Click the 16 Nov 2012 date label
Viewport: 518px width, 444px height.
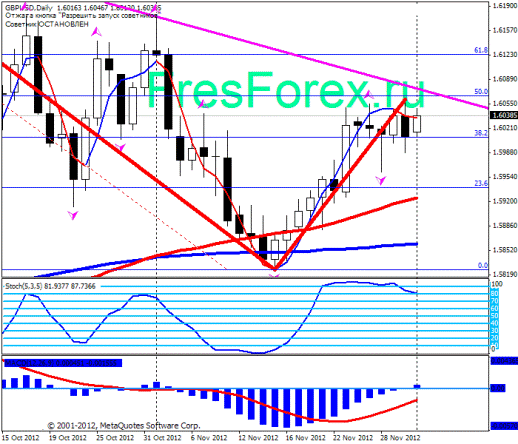point(305,438)
